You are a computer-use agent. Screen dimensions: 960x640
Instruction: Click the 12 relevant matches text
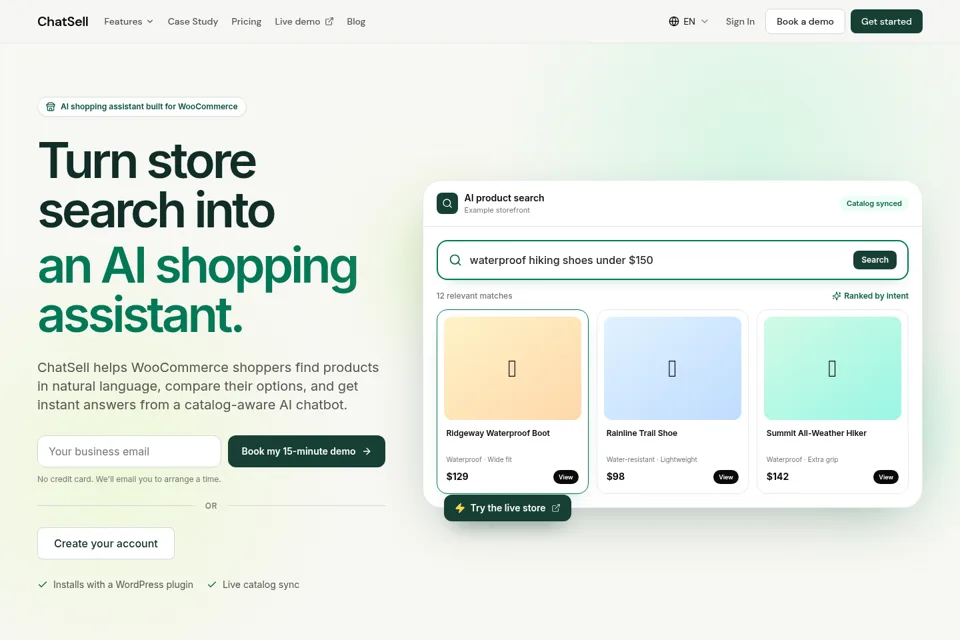pyautogui.click(x=474, y=296)
